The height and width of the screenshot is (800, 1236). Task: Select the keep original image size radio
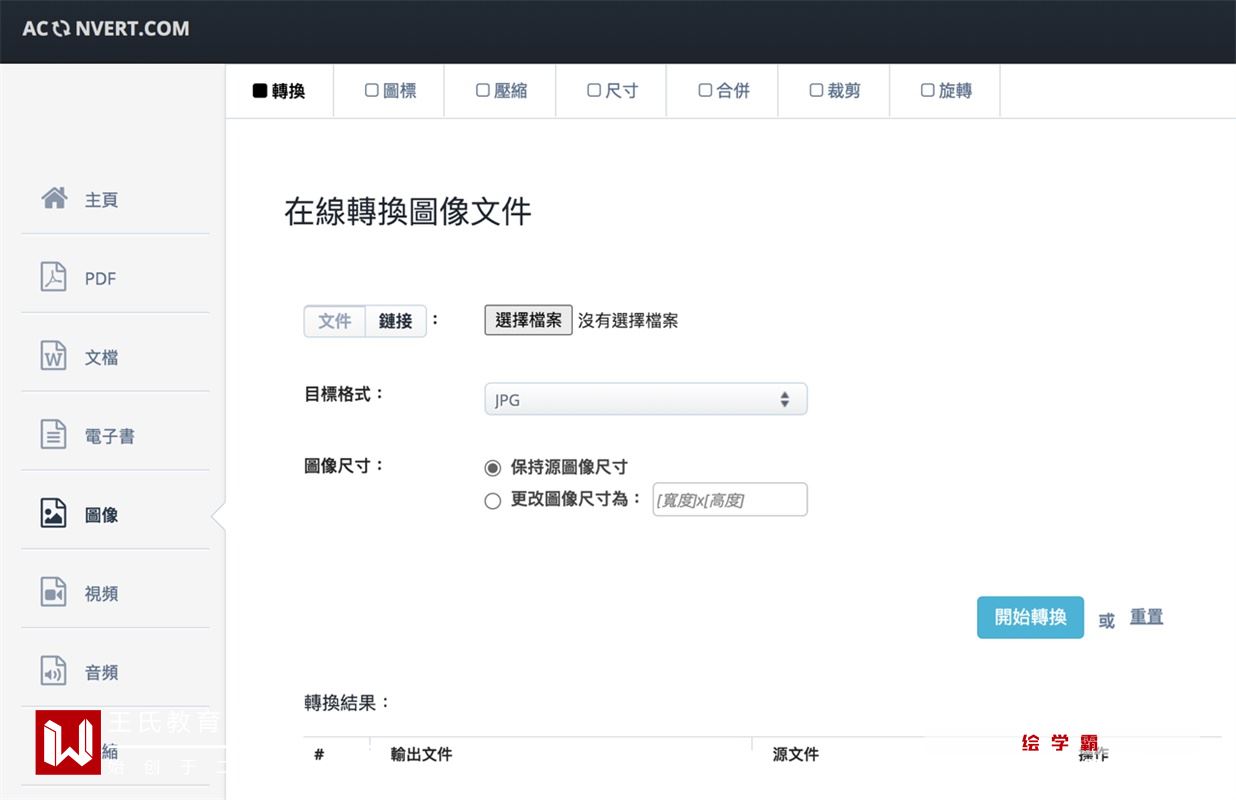(492, 468)
